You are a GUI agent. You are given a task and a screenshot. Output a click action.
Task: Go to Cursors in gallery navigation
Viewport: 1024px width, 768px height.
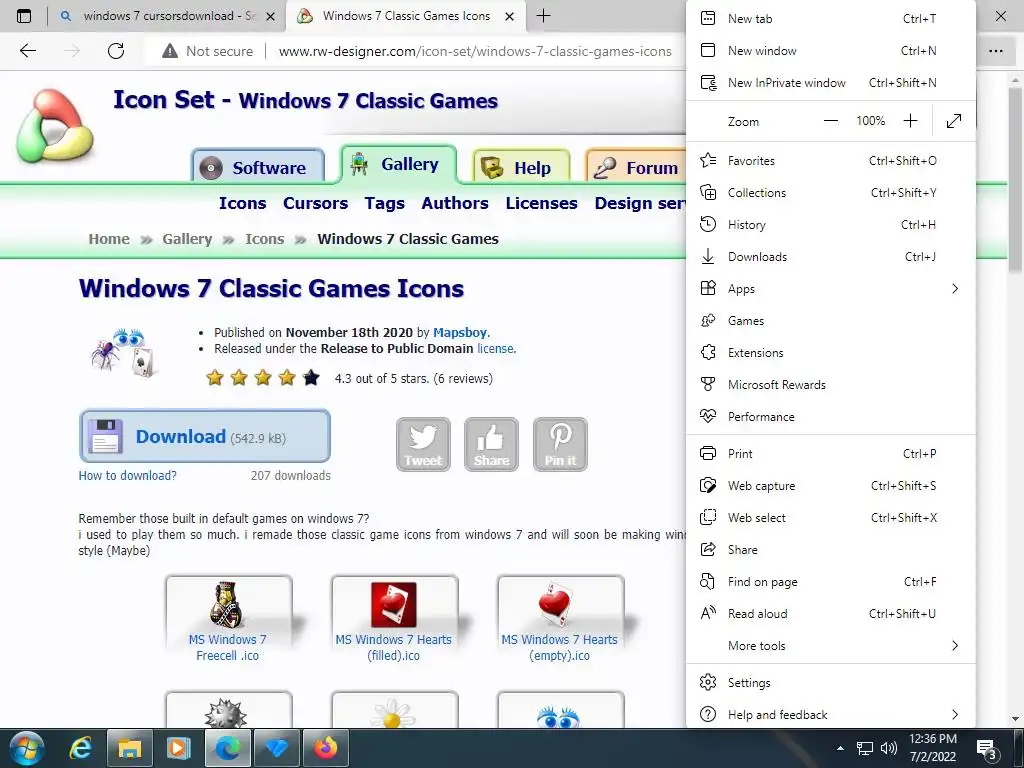pos(315,203)
